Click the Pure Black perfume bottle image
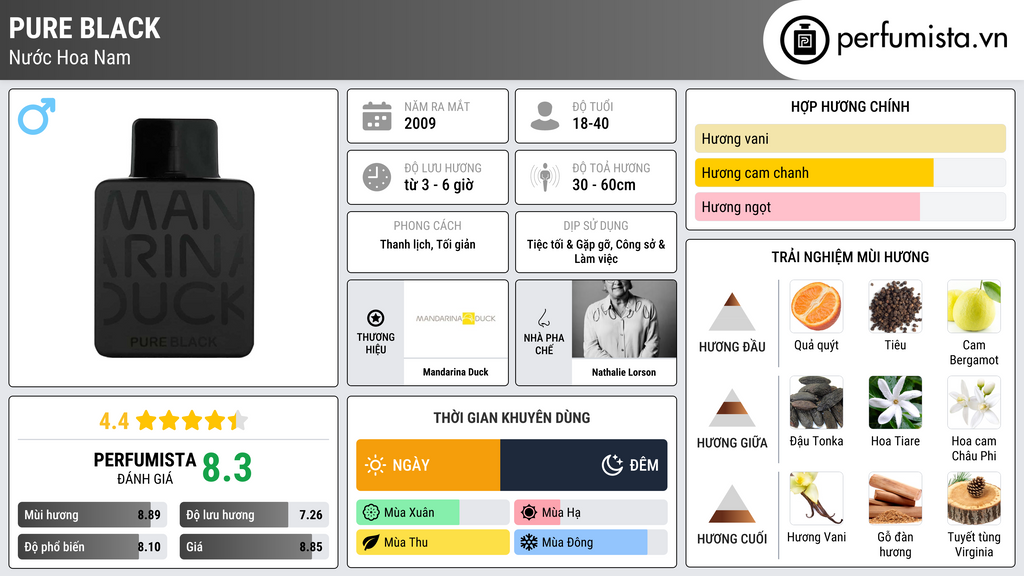Screen dimensions: 1024x576 tap(174, 238)
